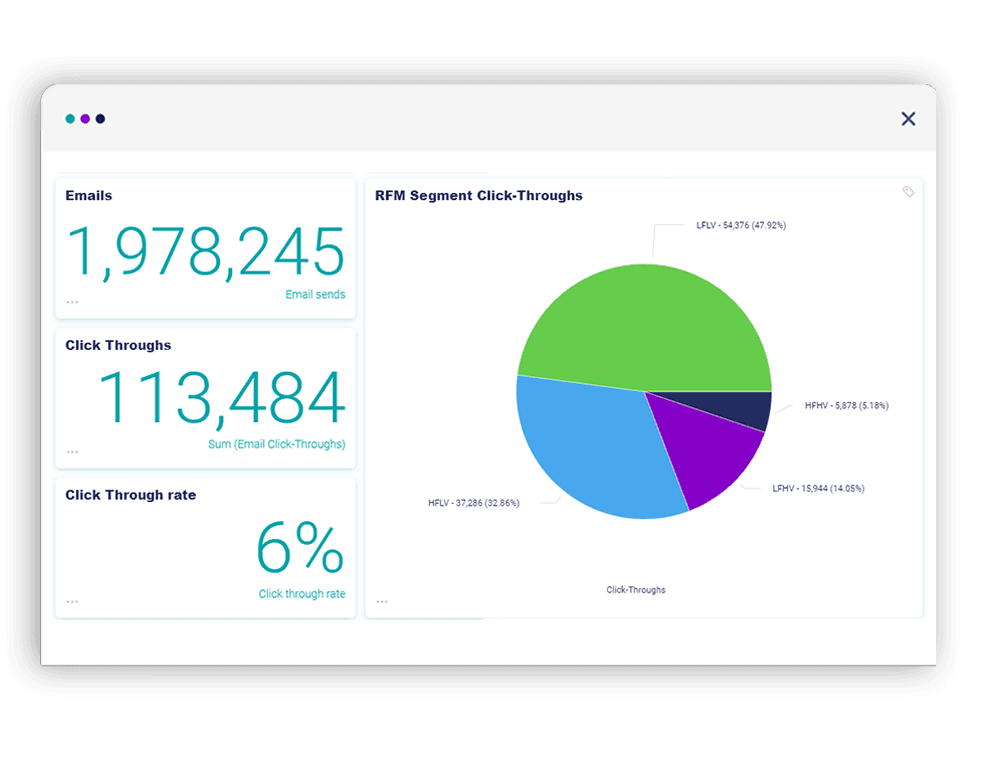Expand options on Click Through rate card

[72, 601]
